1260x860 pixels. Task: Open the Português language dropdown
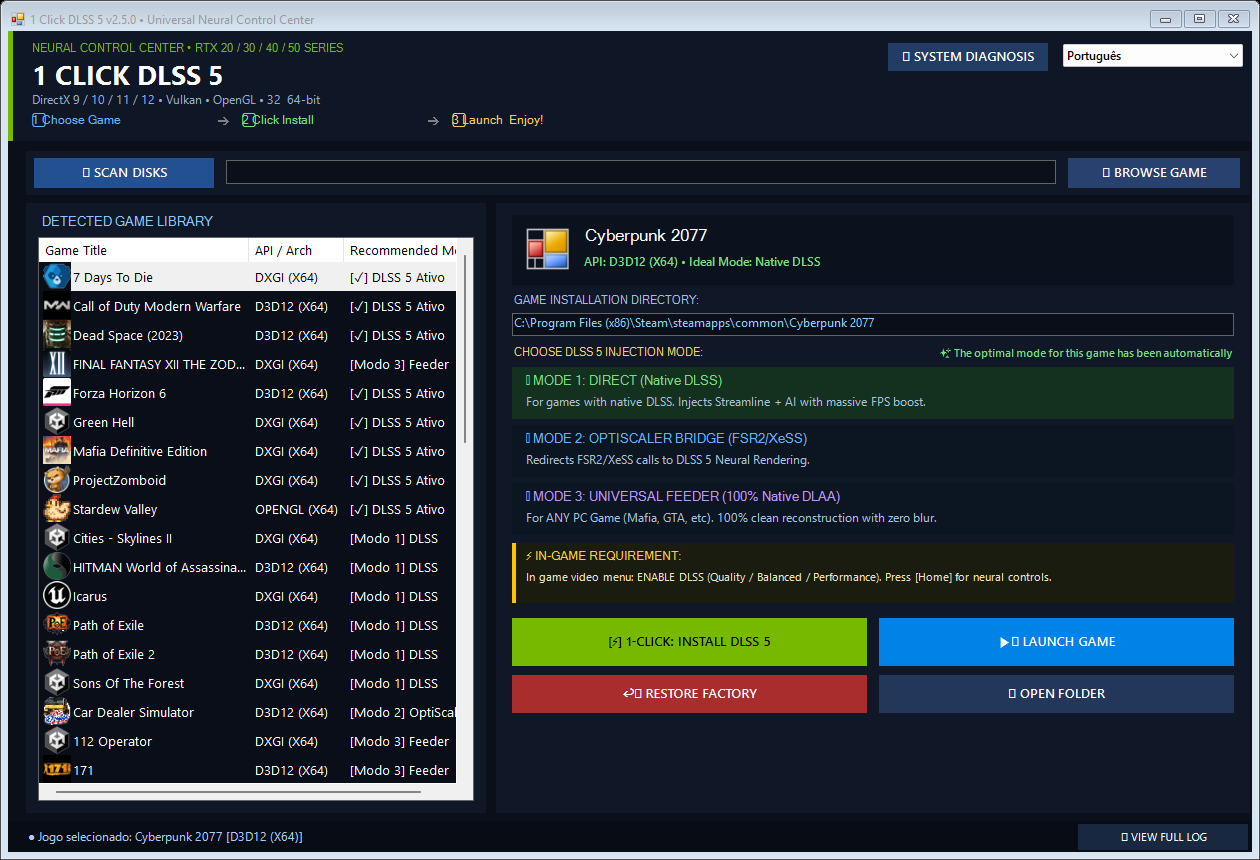tap(1152, 56)
